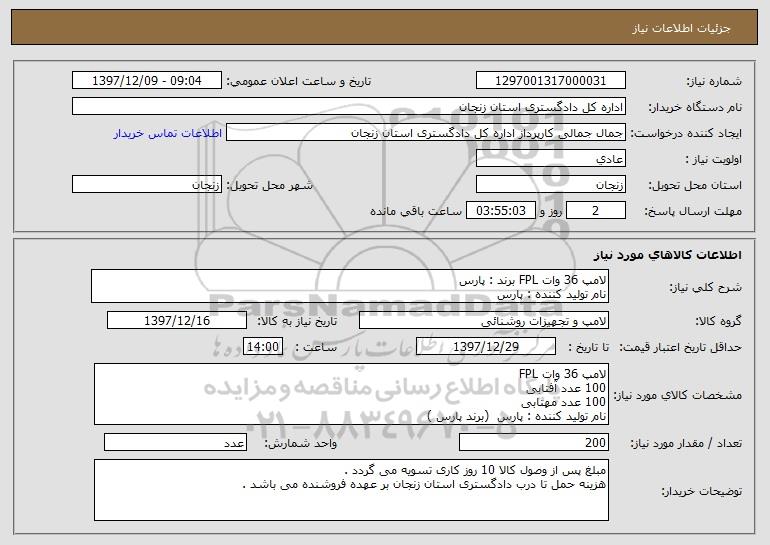Click the buyer notes text box
770x545 pixels.
coord(351,490)
